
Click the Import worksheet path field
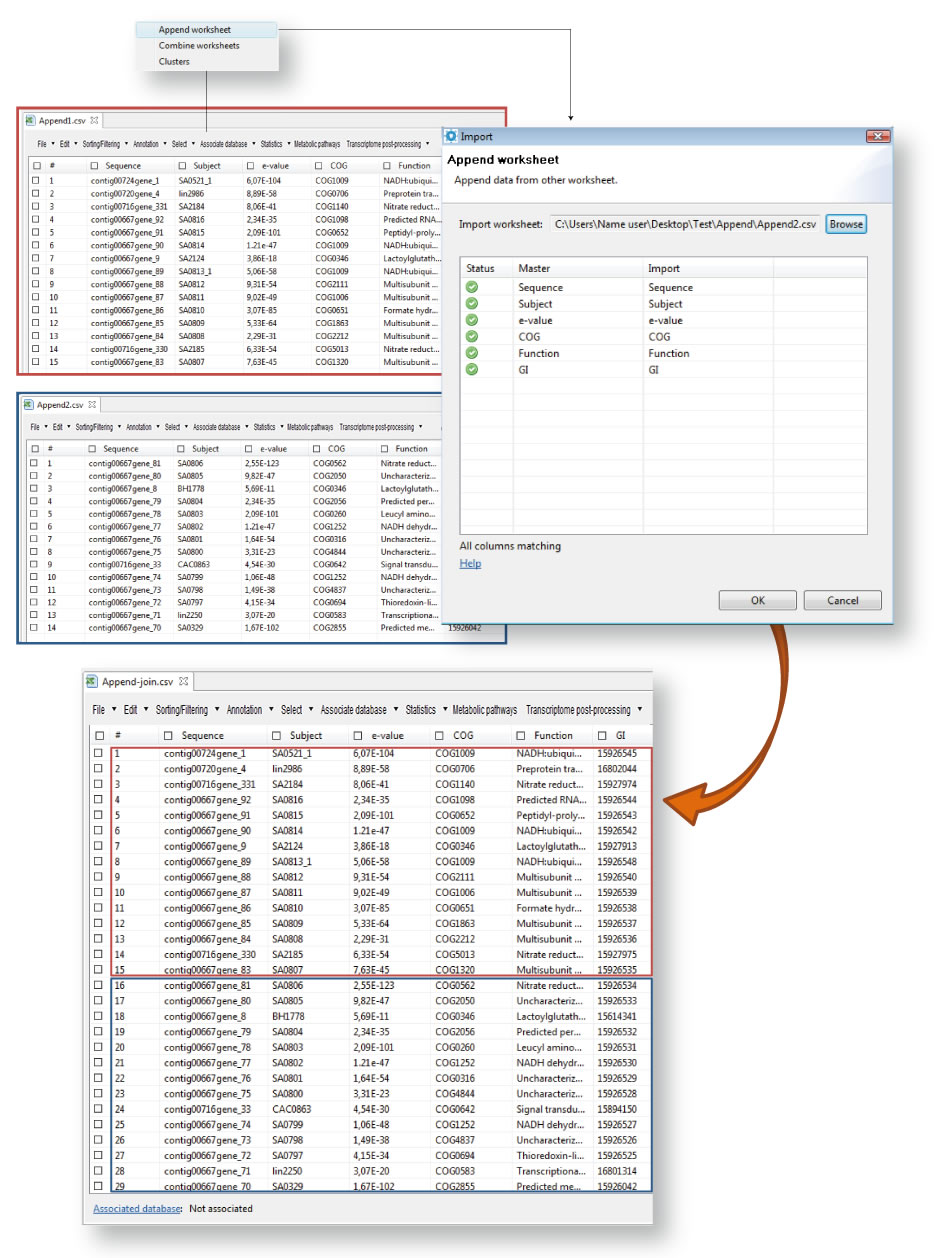(x=685, y=224)
